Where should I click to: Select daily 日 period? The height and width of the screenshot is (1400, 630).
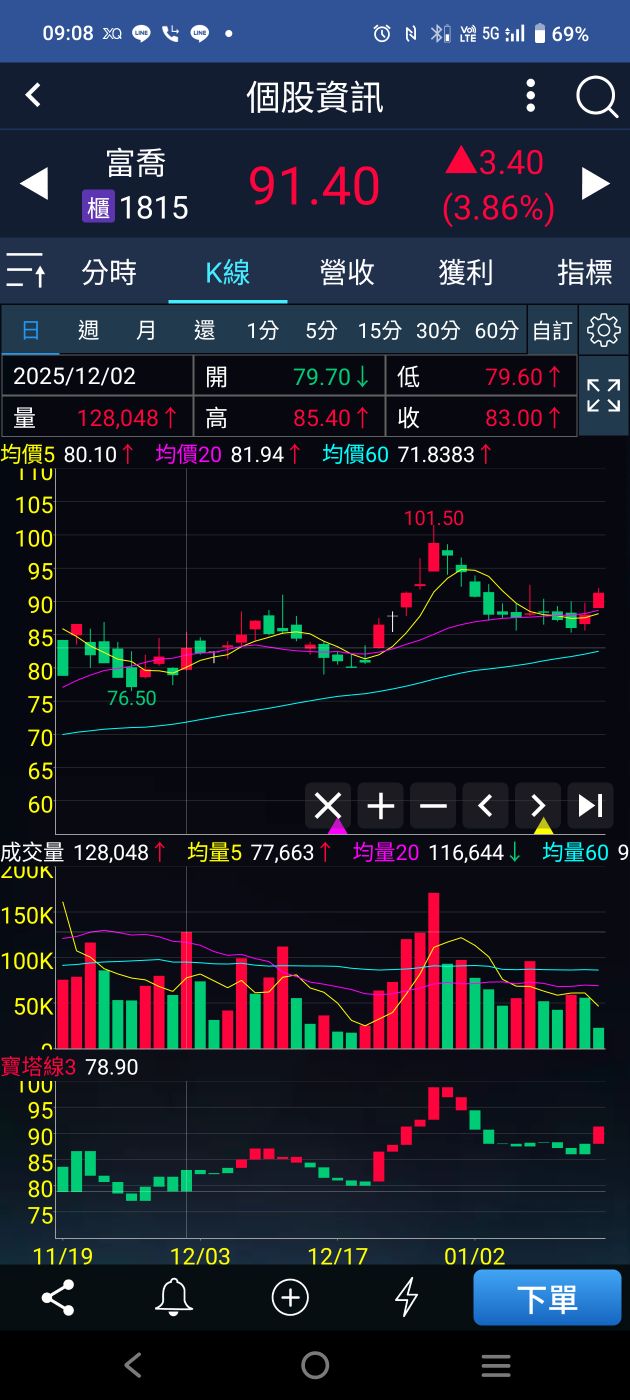click(31, 330)
